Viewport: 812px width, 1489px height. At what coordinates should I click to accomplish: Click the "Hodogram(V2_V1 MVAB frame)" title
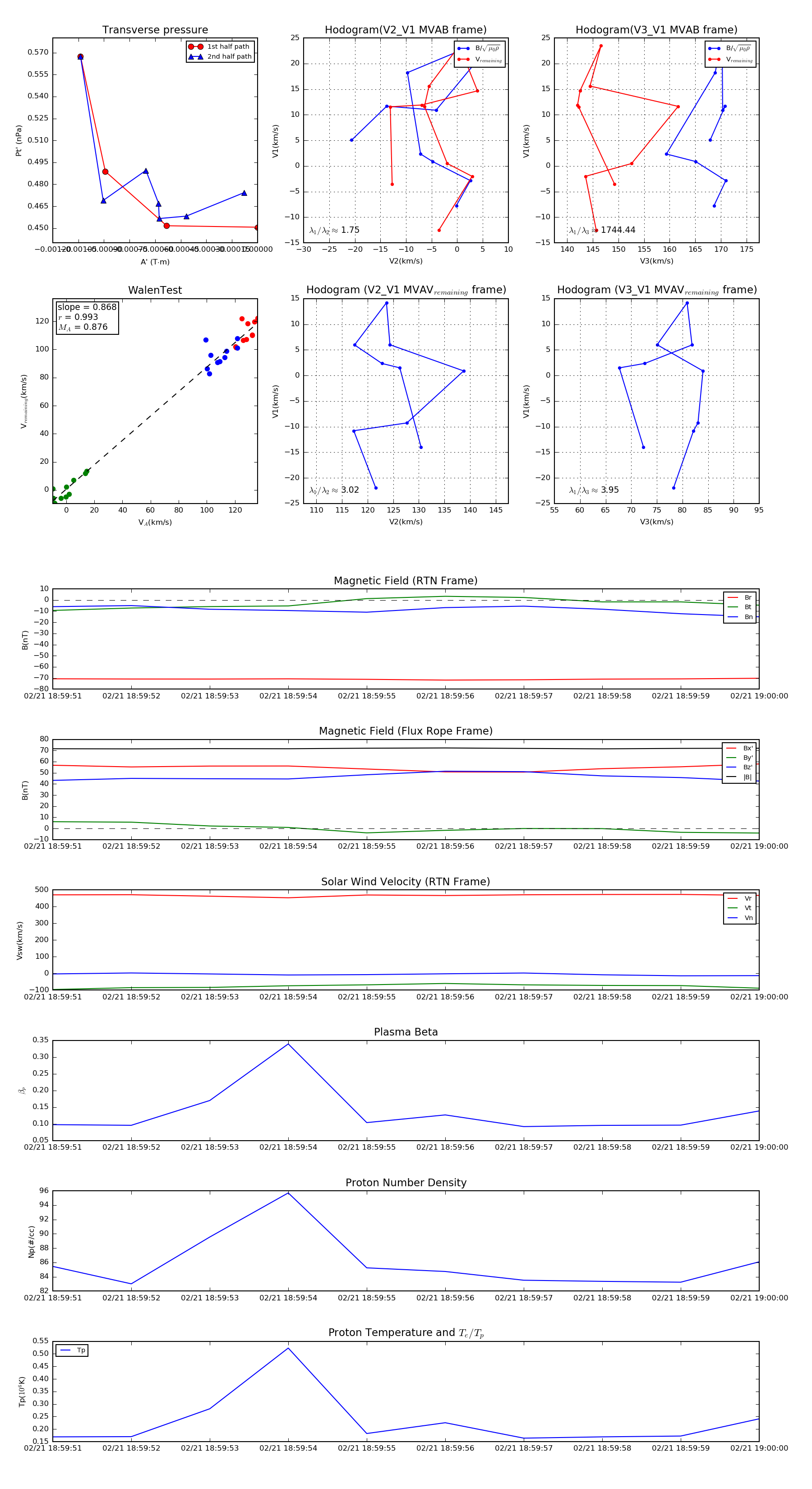point(406,30)
